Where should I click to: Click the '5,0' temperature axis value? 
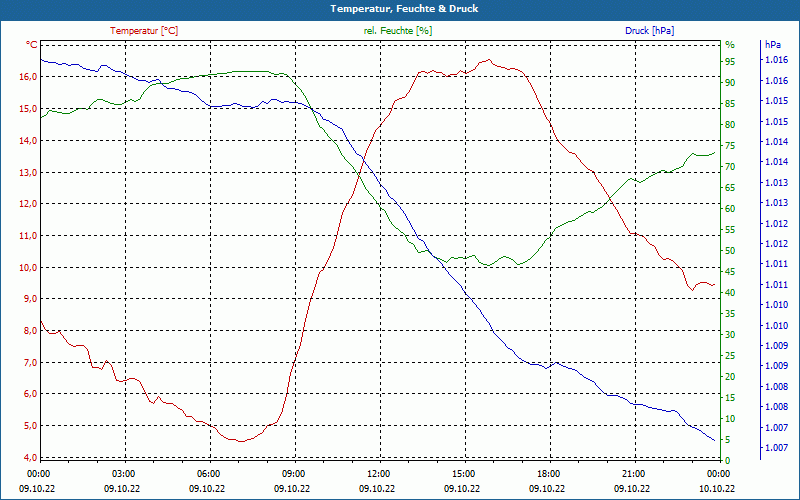coord(31,426)
